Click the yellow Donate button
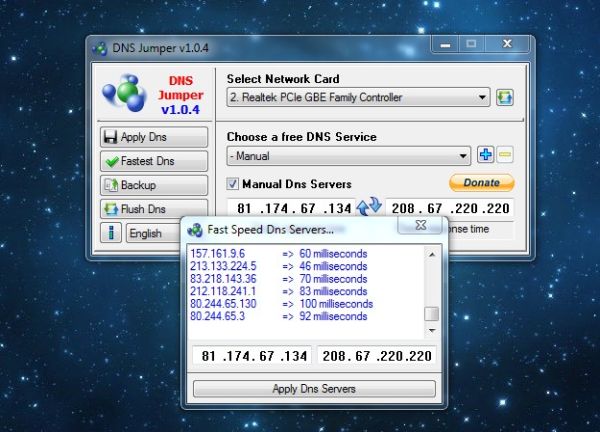This screenshot has width=600, height=432. tap(481, 183)
